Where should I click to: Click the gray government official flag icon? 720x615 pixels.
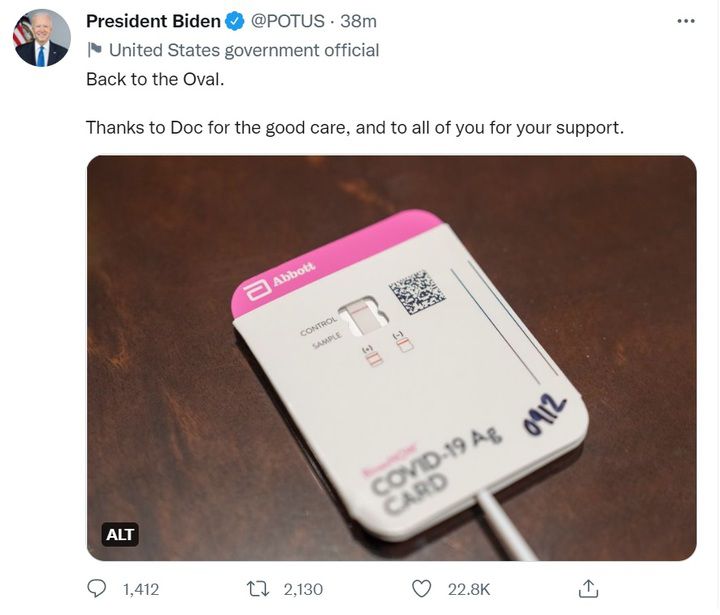coord(95,50)
